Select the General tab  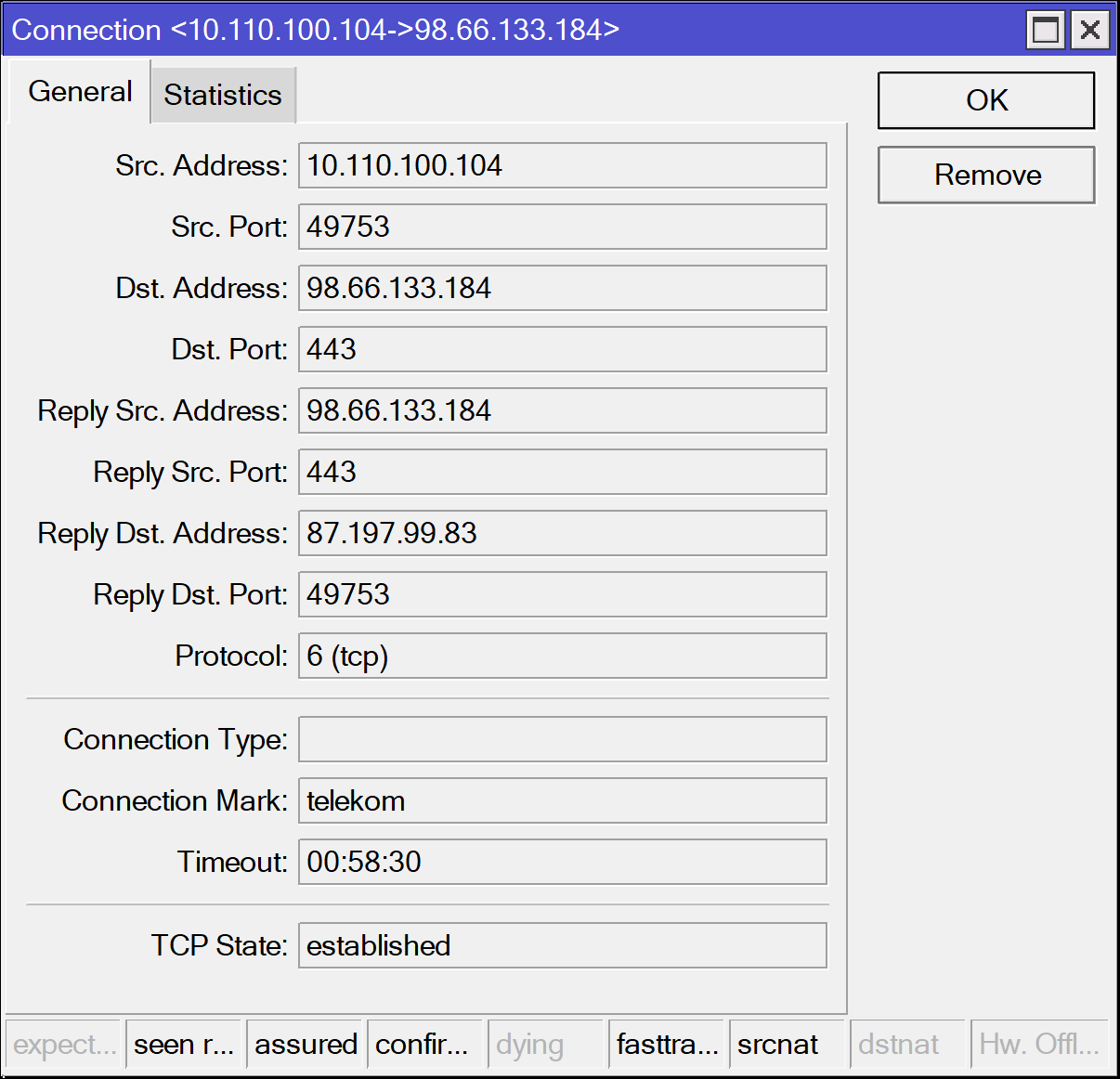79,92
